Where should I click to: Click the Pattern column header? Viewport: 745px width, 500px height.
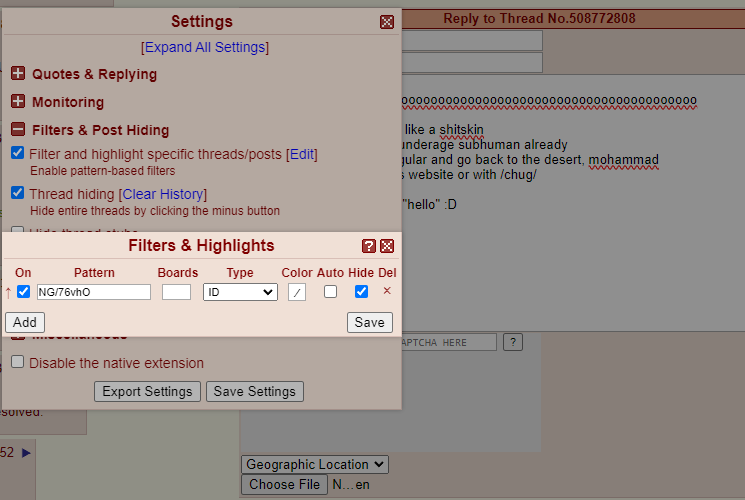pos(94,272)
